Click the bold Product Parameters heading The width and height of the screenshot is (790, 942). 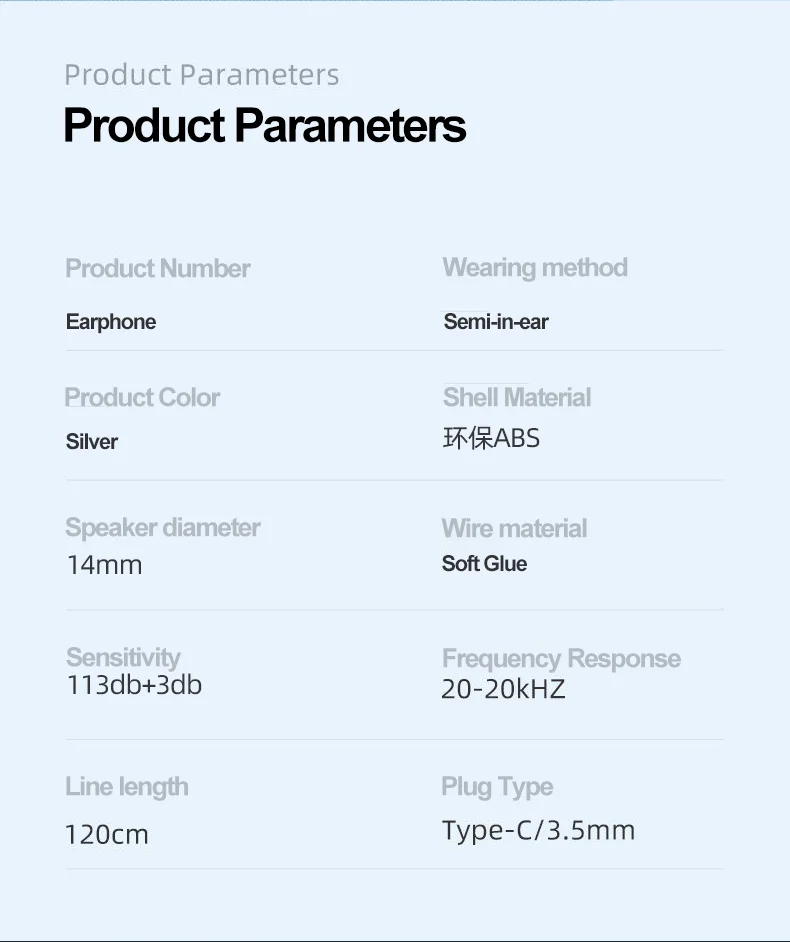(x=264, y=126)
